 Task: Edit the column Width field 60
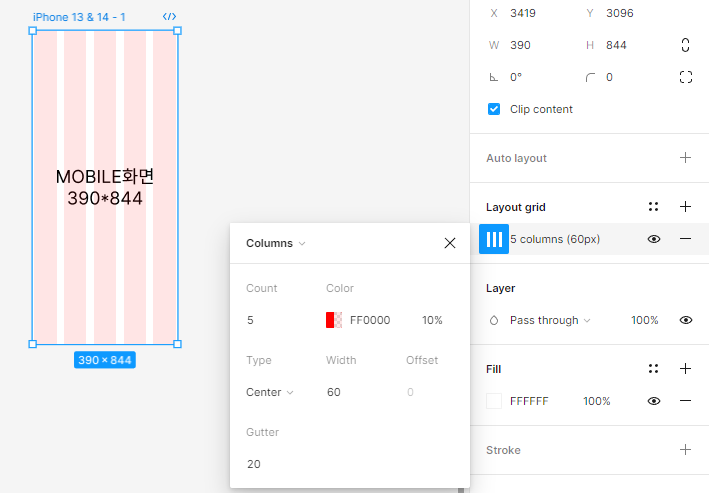point(334,392)
